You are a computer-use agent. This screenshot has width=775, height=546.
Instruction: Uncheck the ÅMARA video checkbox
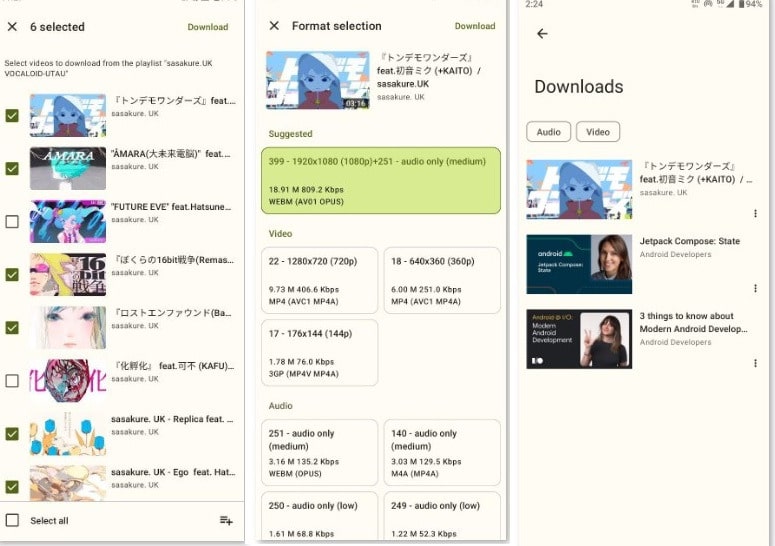coord(12,168)
